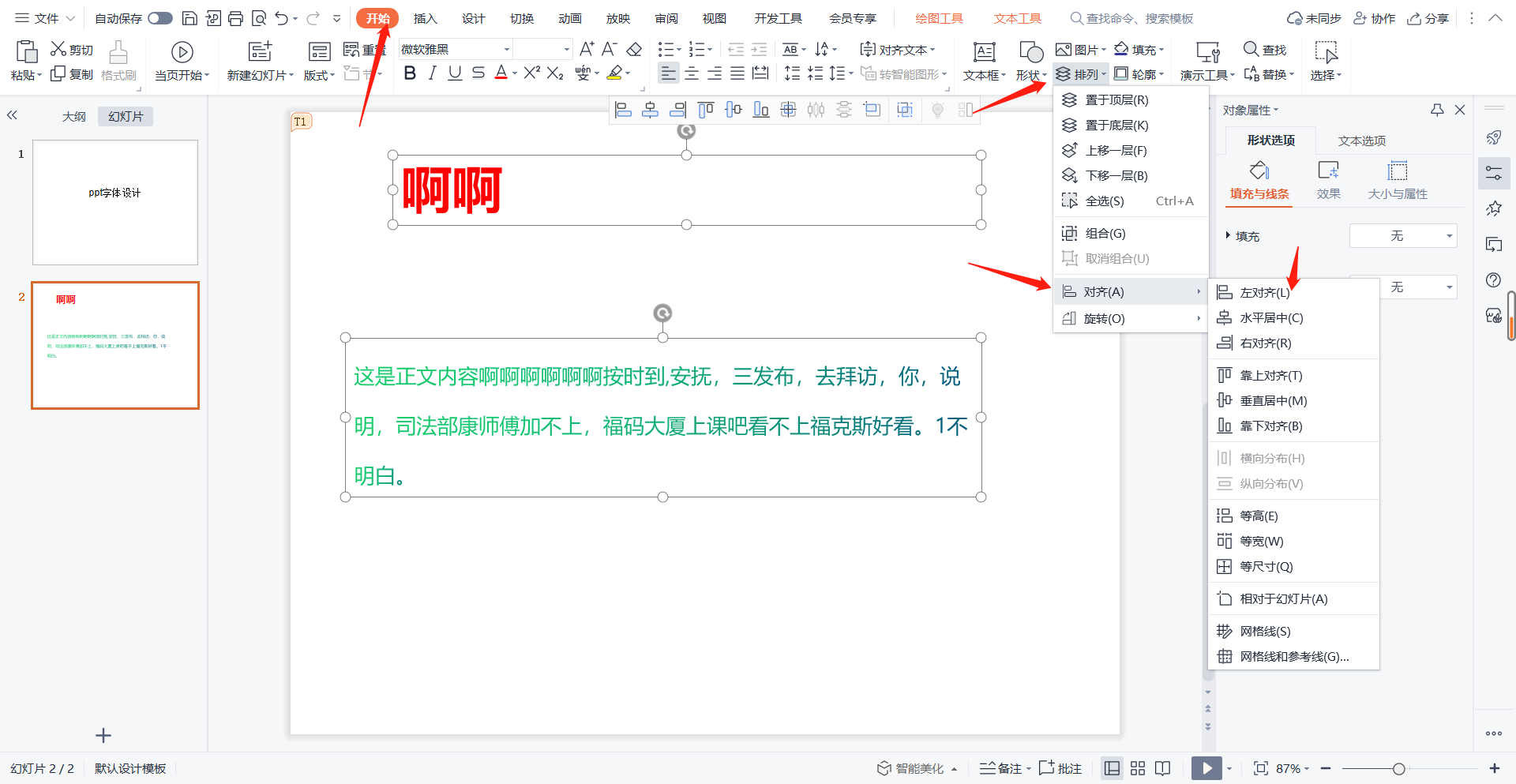
Task: Open the 设计 ribbon tab
Action: (474, 18)
